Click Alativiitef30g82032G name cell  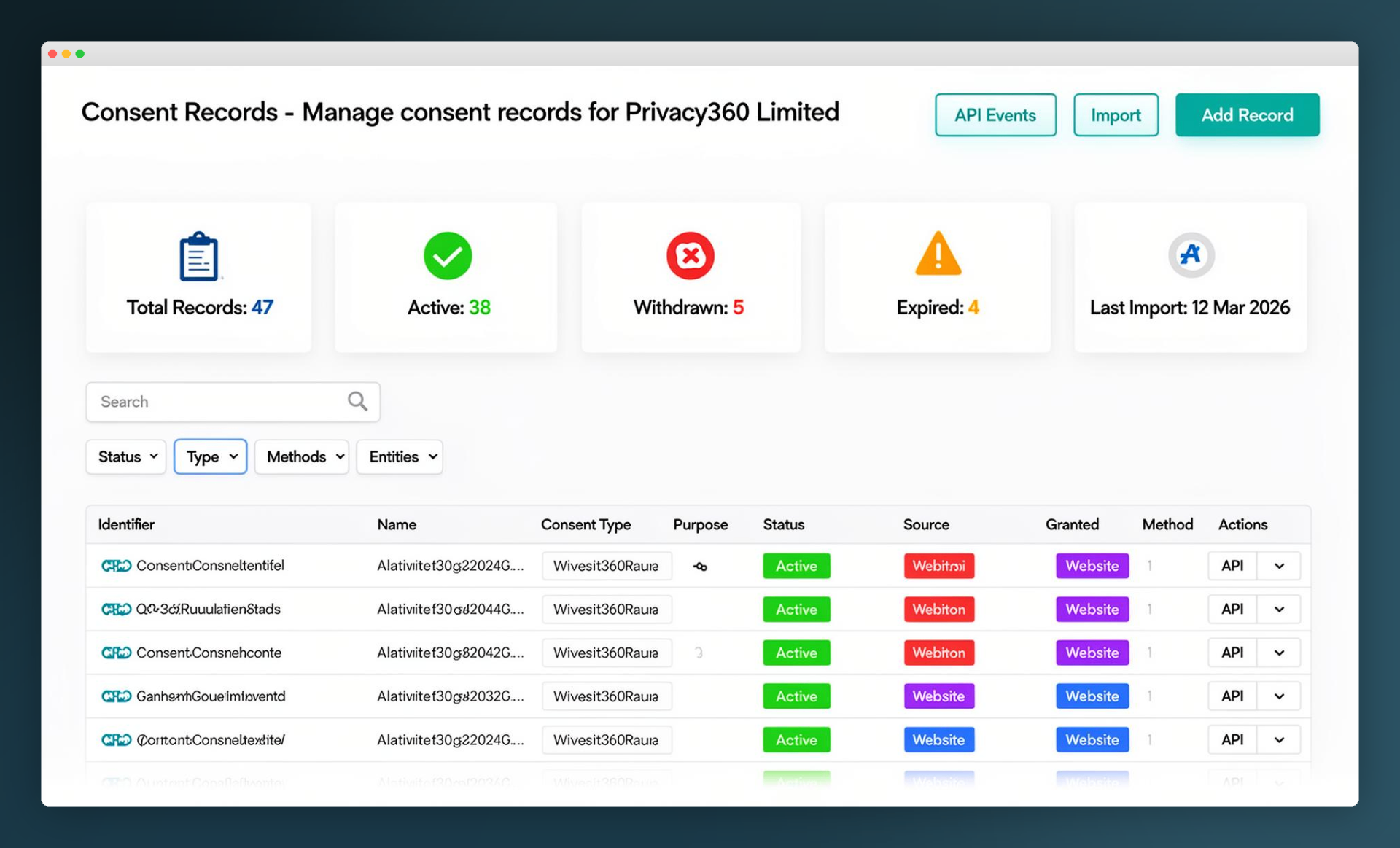click(450, 696)
